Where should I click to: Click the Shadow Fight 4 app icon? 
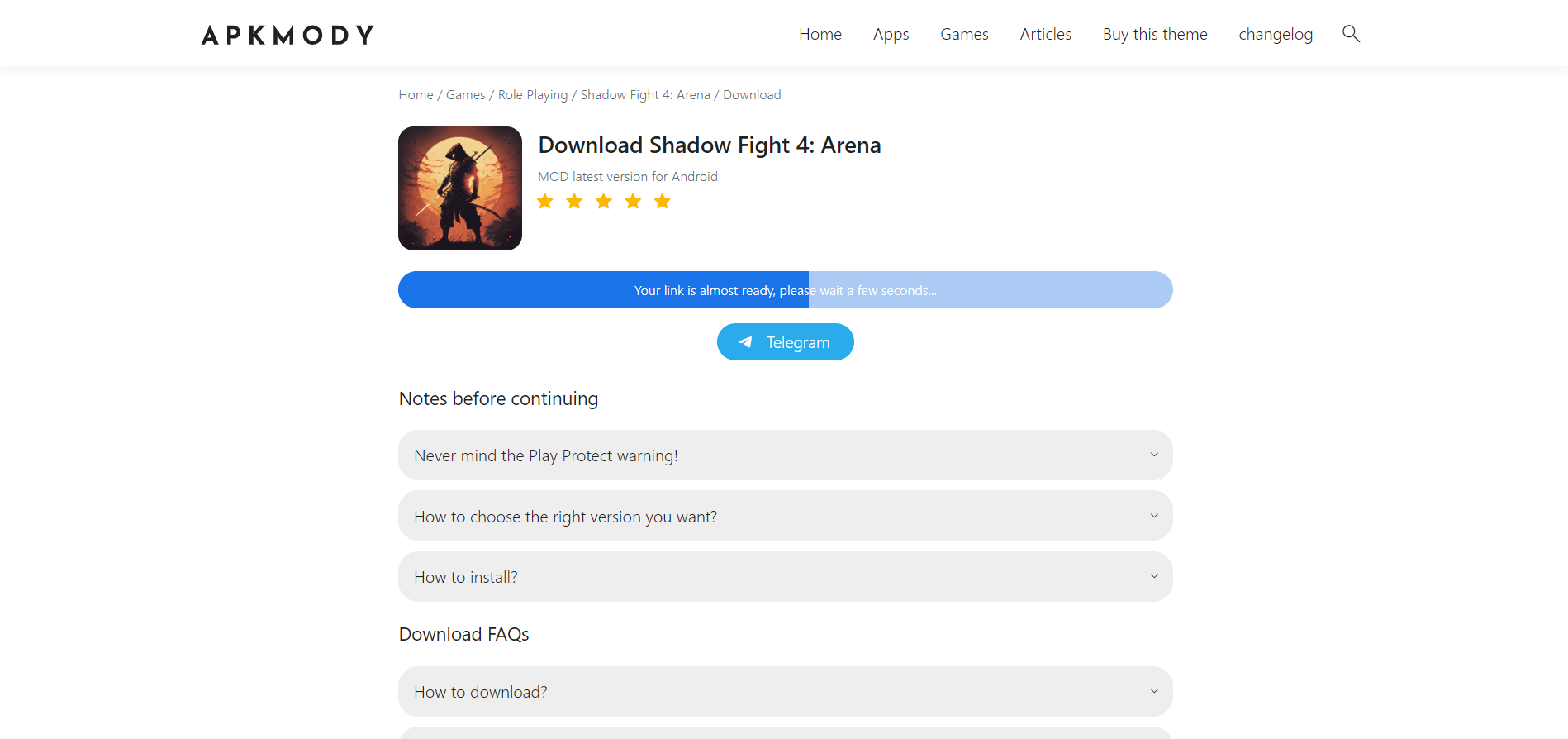pyautogui.click(x=460, y=188)
